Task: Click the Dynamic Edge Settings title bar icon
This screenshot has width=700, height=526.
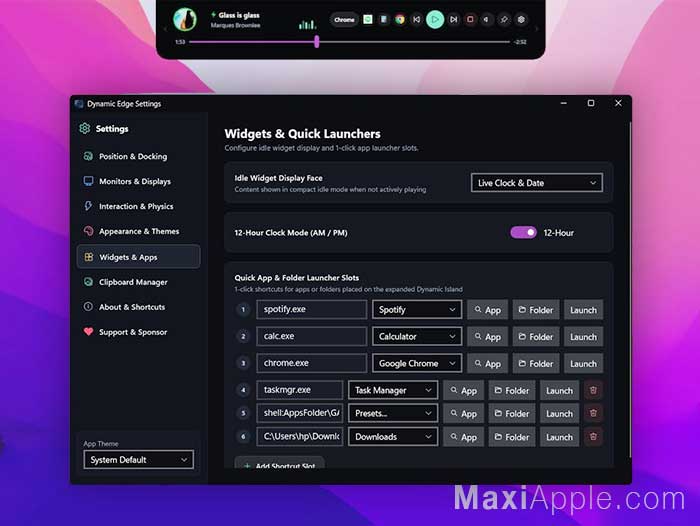Action: click(79, 104)
